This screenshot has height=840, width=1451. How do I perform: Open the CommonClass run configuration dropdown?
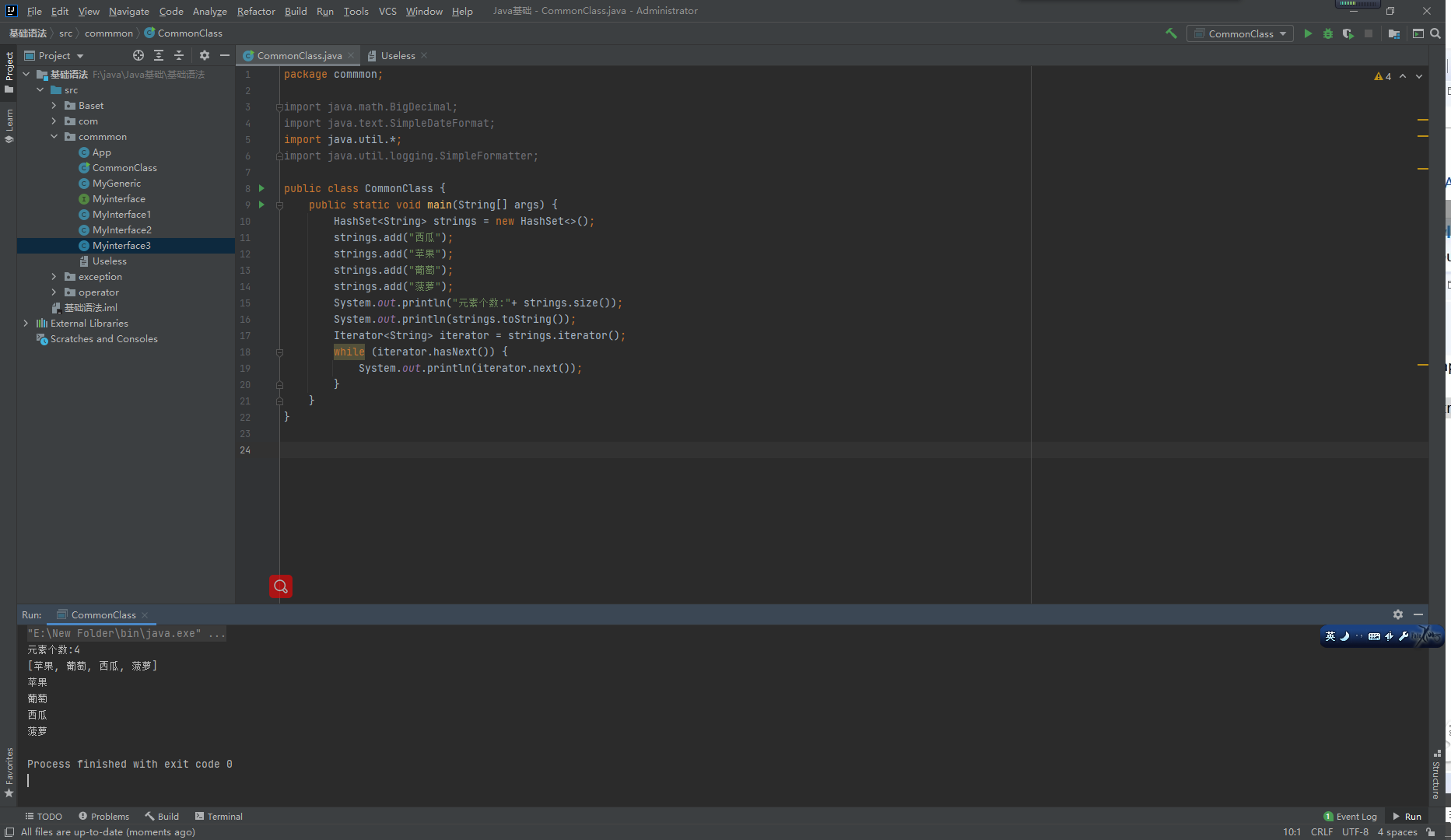(x=1240, y=33)
